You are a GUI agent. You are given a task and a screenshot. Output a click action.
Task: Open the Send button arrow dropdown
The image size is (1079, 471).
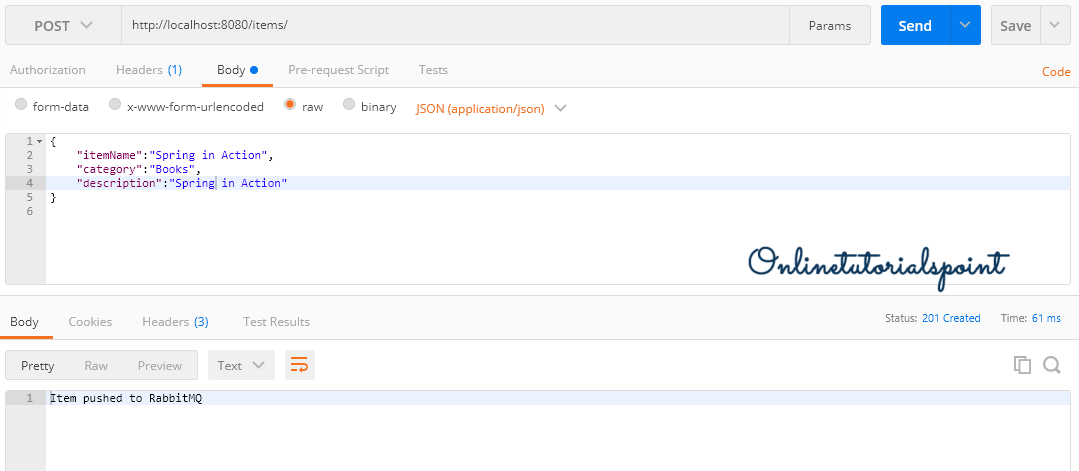964,26
